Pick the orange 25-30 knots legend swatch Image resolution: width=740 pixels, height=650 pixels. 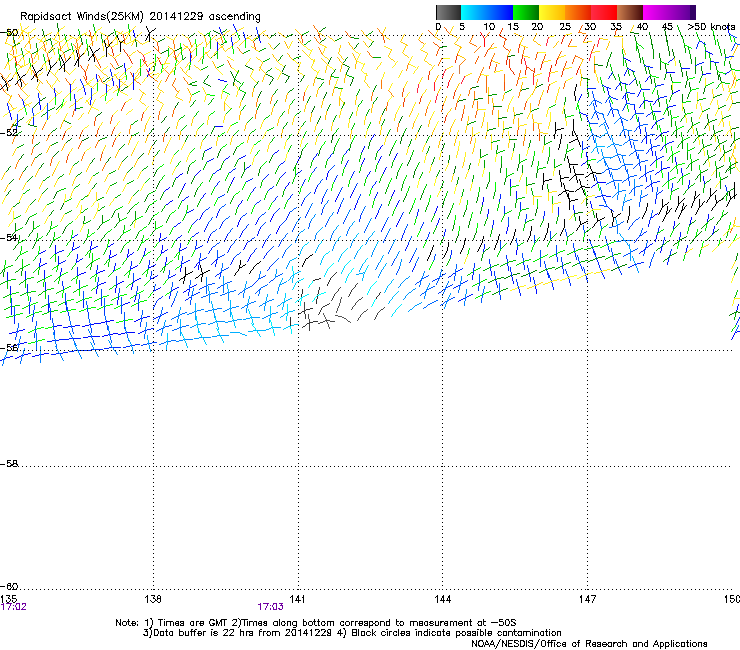click(578, 12)
